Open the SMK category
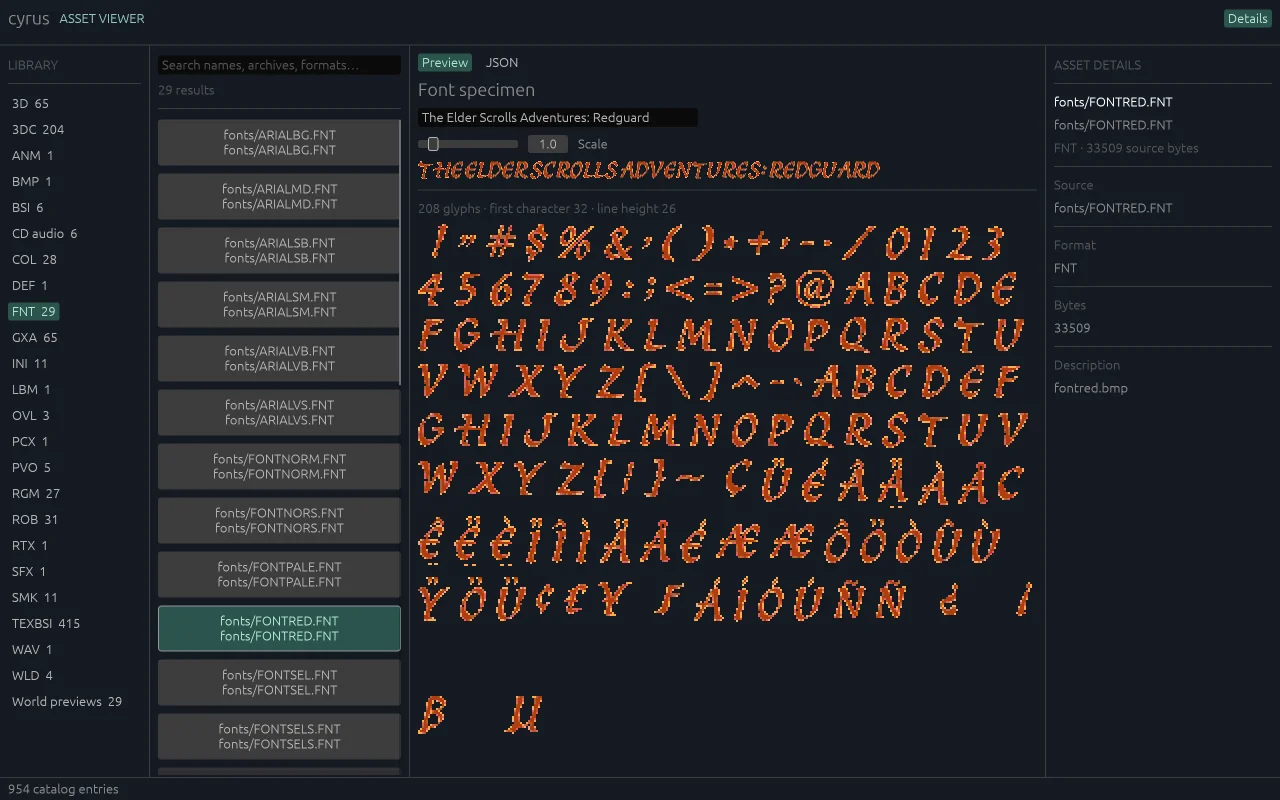 35,597
